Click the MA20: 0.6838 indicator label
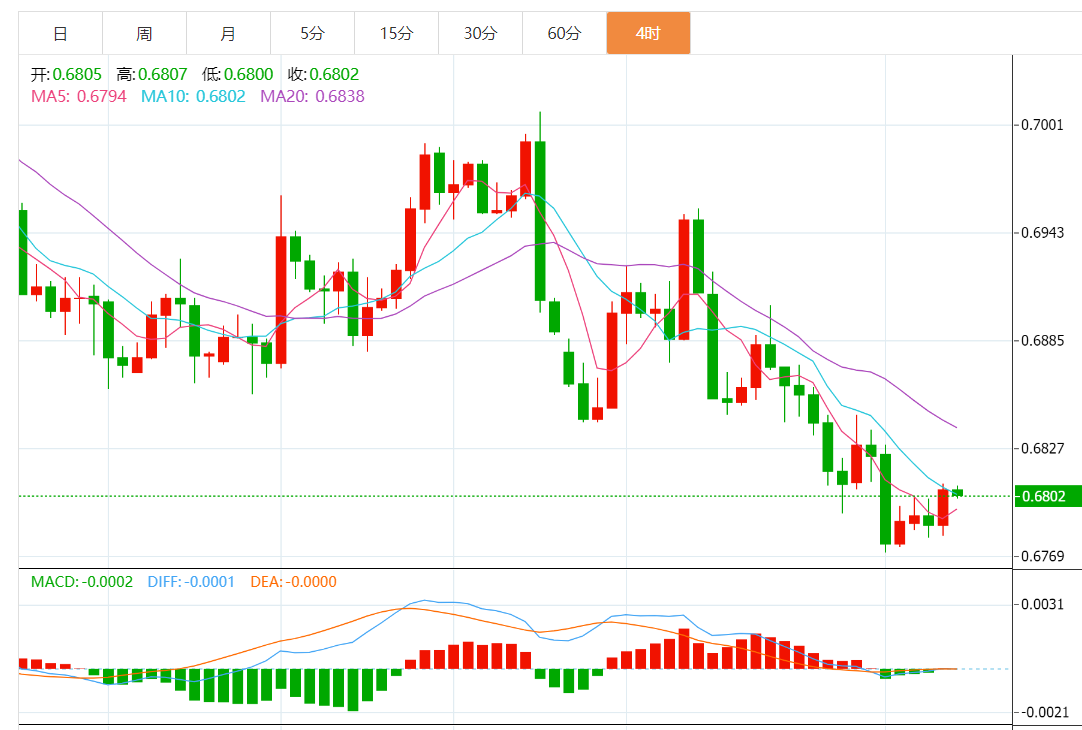 click(x=313, y=96)
